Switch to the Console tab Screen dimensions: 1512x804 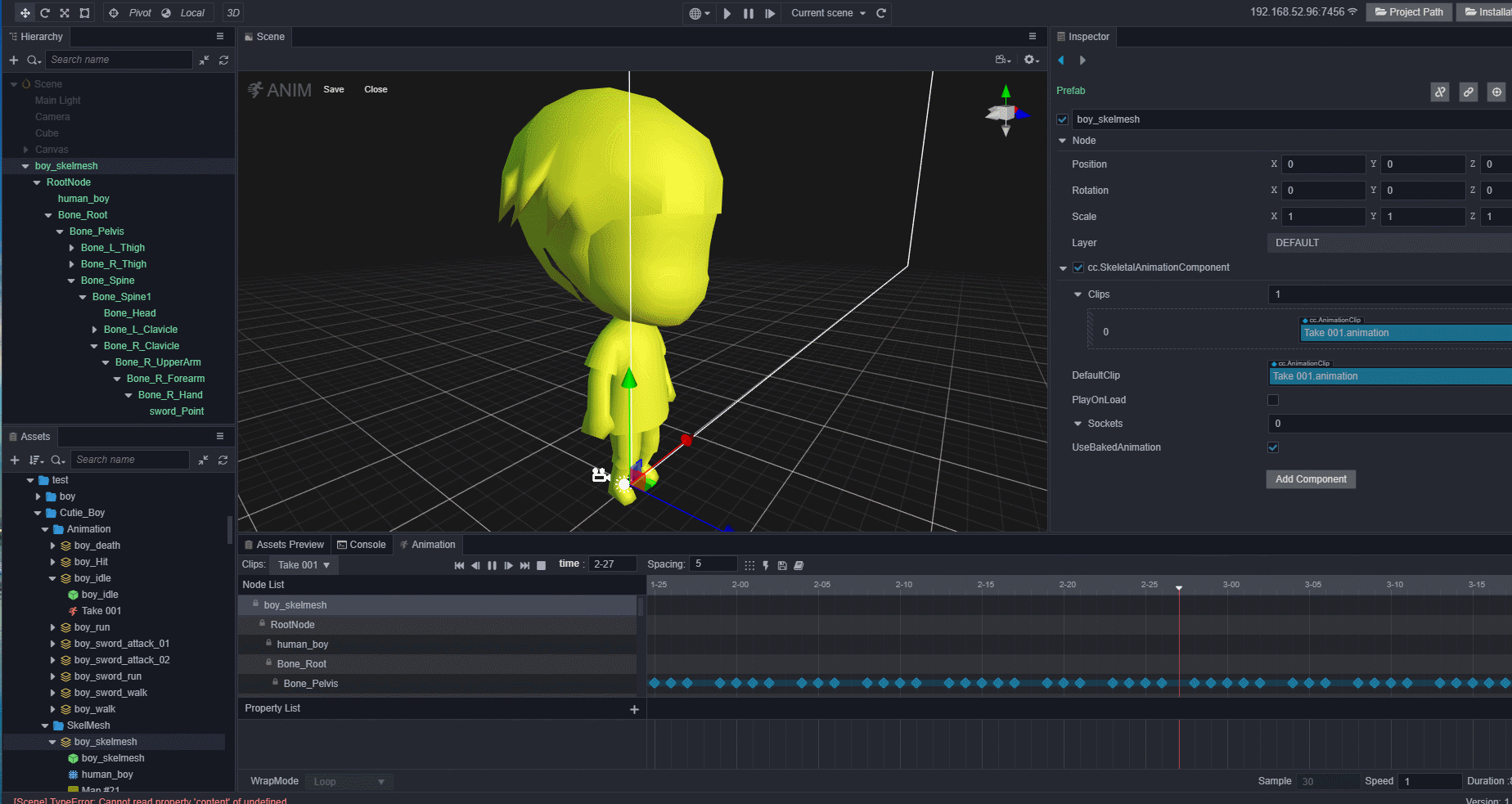coord(362,545)
